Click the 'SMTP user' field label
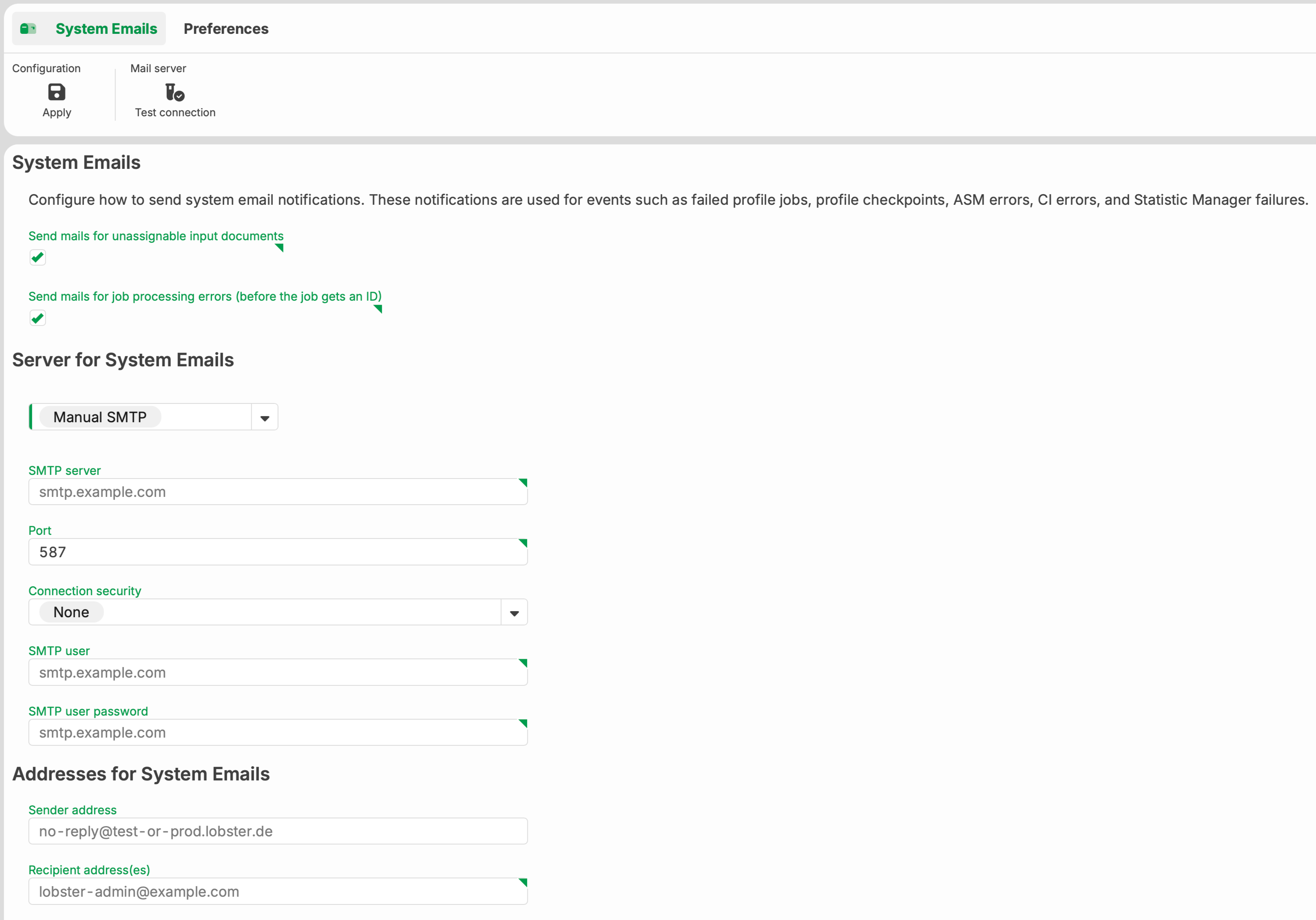The height and width of the screenshot is (920, 1316). (59, 651)
